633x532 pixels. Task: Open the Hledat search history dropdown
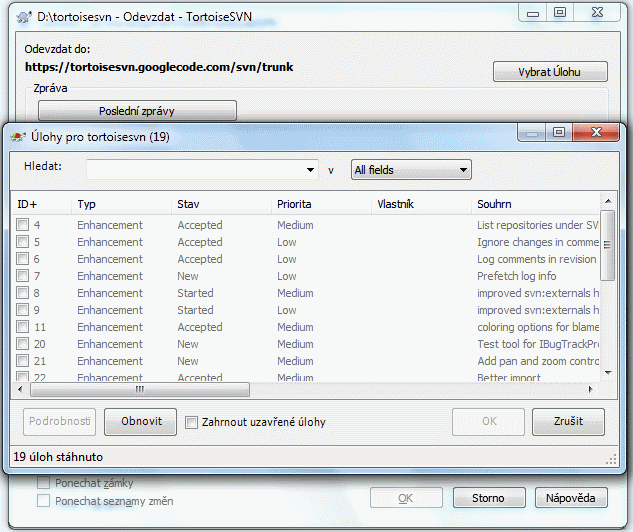310,170
